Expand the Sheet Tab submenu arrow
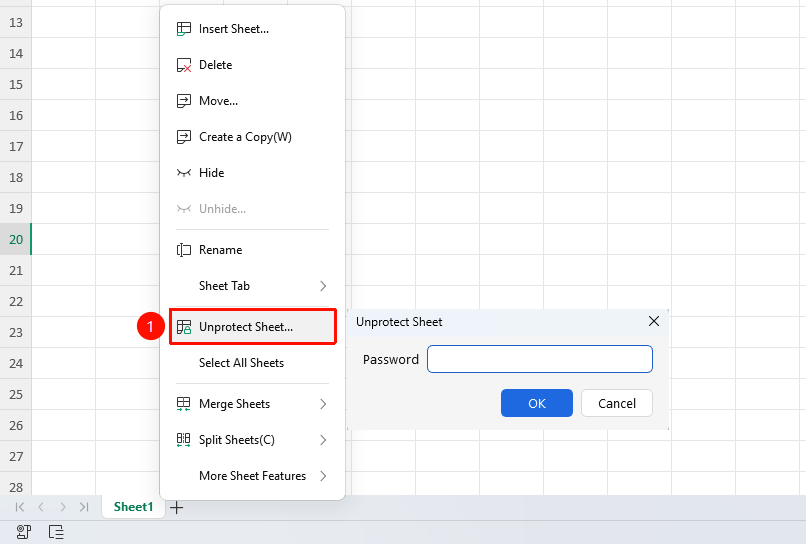 click(x=323, y=286)
